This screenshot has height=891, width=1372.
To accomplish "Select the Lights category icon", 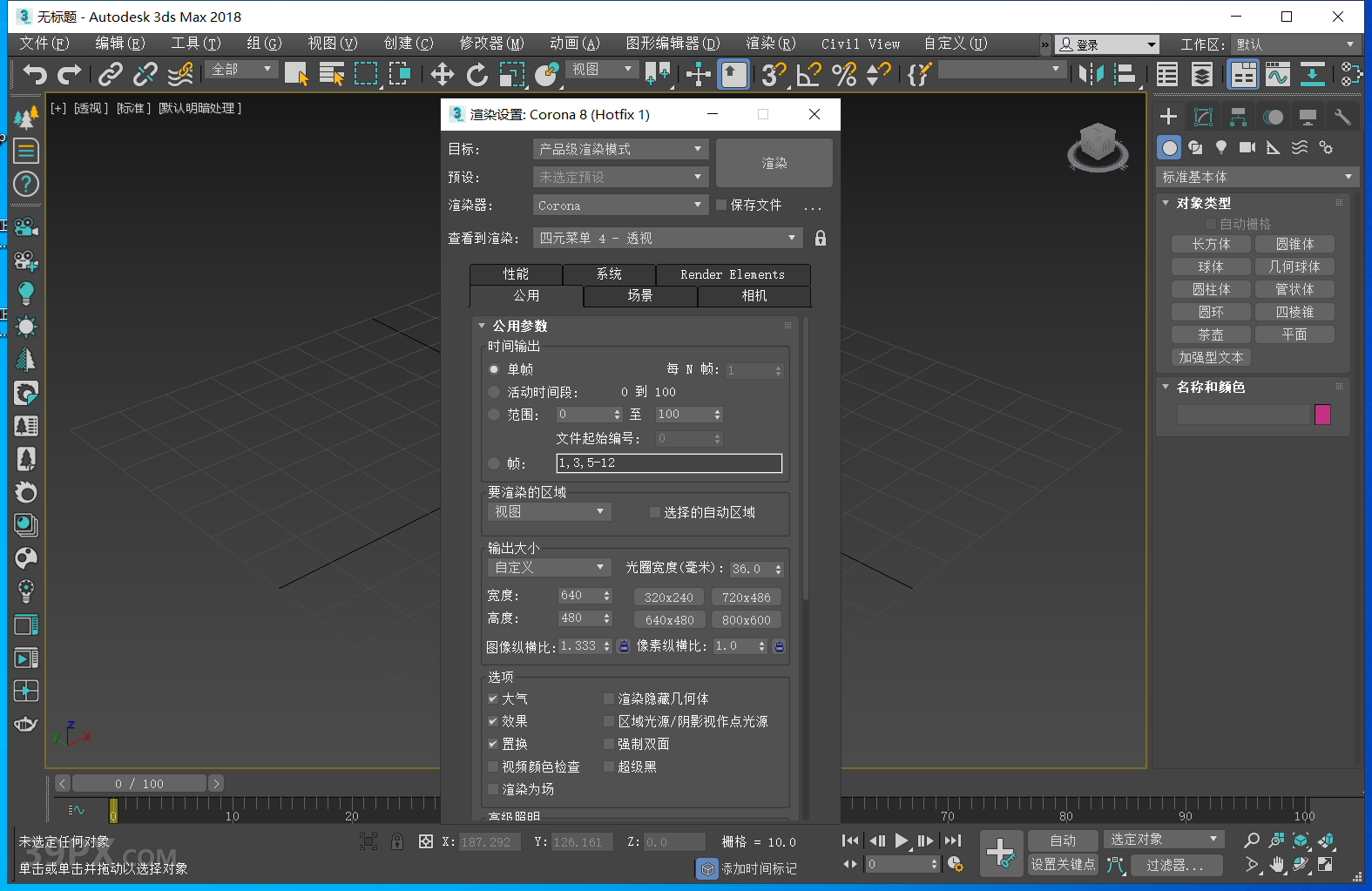I will click(x=1221, y=147).
